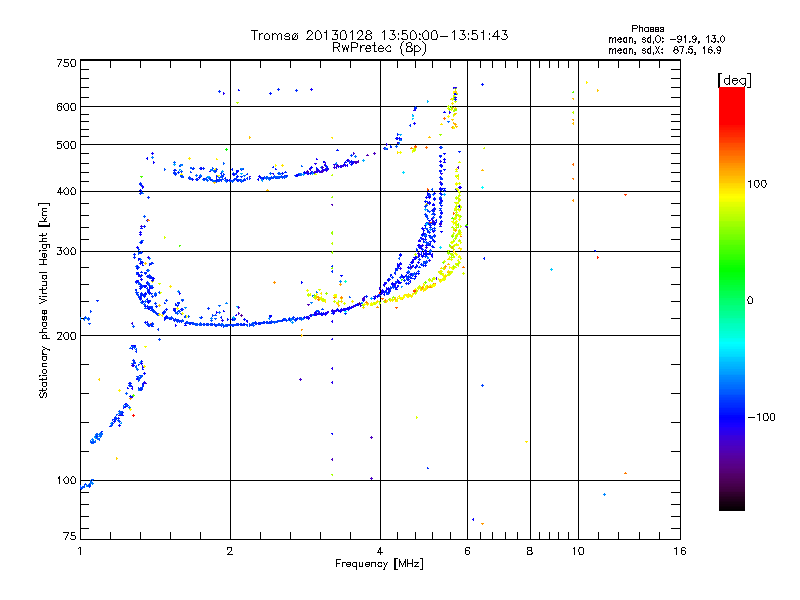This screenshot has width=800, height=600.
Task: Pick the black bottom of the phase colorbar
Action: 732,503
